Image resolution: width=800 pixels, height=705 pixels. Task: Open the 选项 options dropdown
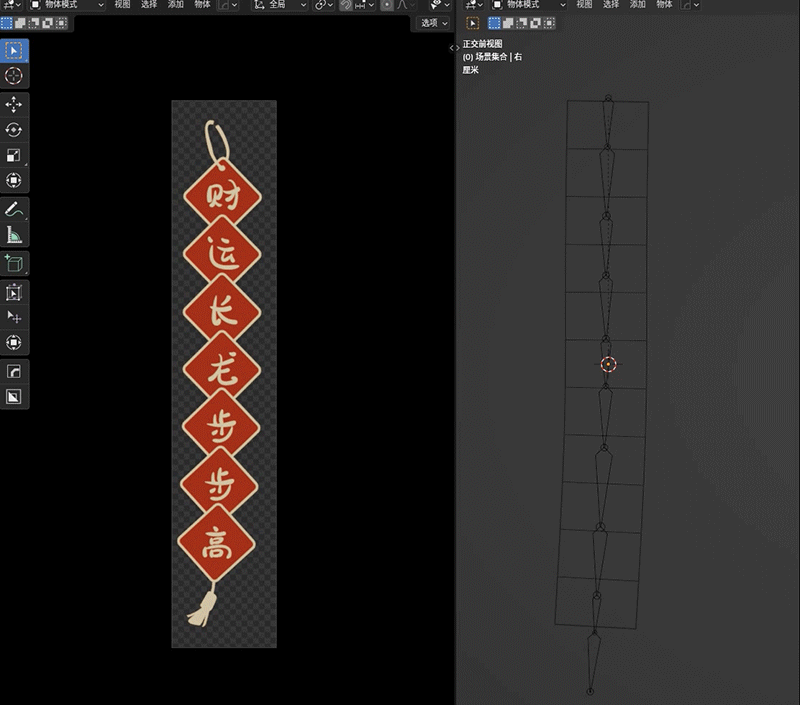(x=434, y=23)
